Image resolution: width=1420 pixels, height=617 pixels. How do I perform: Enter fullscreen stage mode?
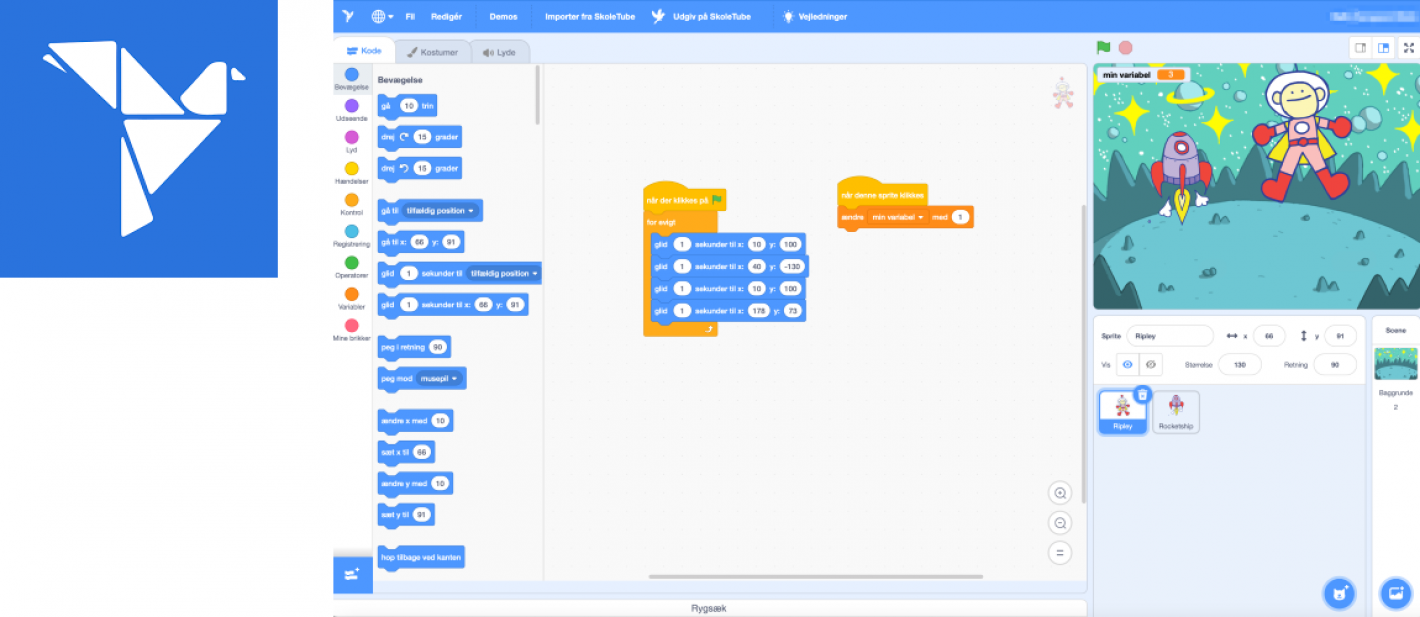tap(1408, 47)
